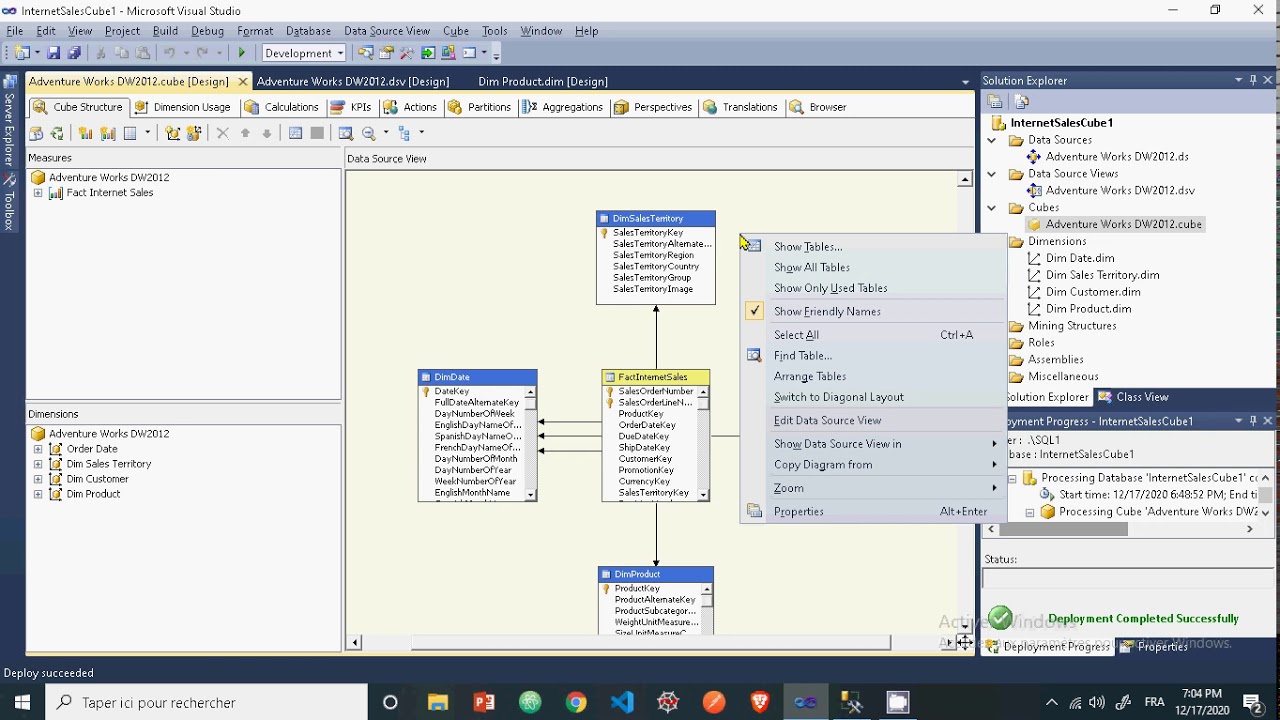Open the Zoom submenu in context menu
1280x720 pixels.
click(x=873, y=488)
